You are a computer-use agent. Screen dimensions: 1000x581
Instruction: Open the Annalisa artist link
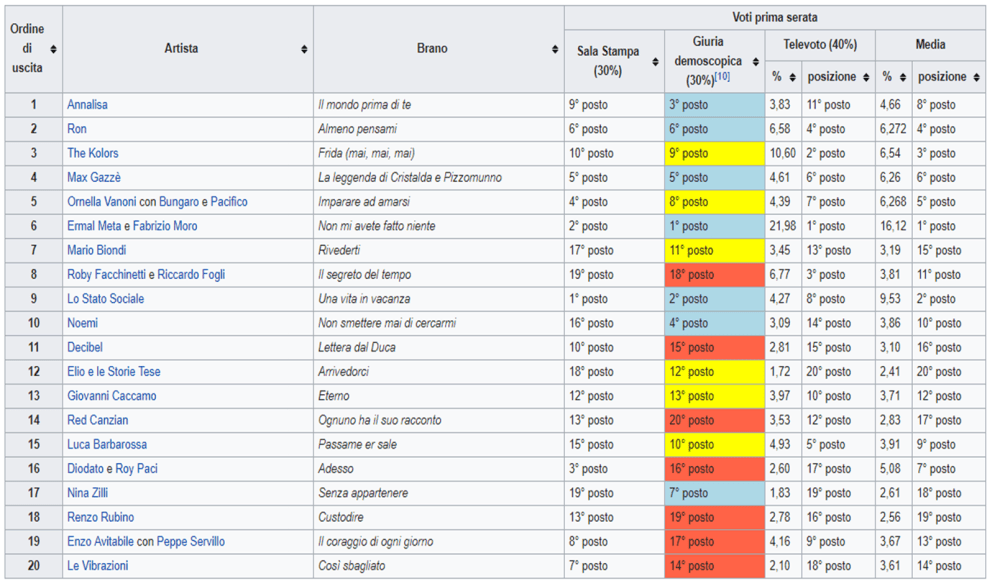tap(87, 105)
